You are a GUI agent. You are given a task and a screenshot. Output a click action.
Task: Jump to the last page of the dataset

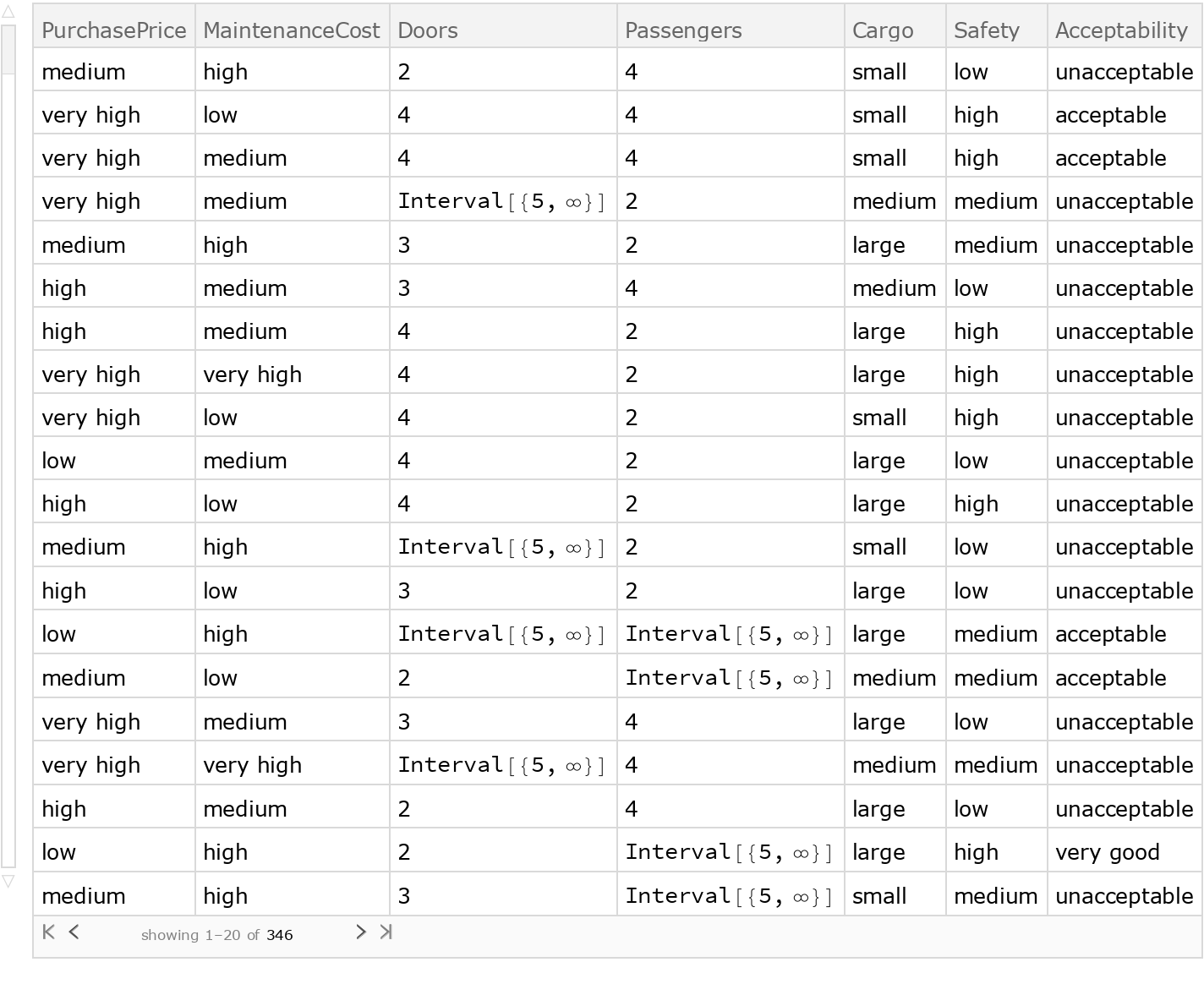click(387, 932)
